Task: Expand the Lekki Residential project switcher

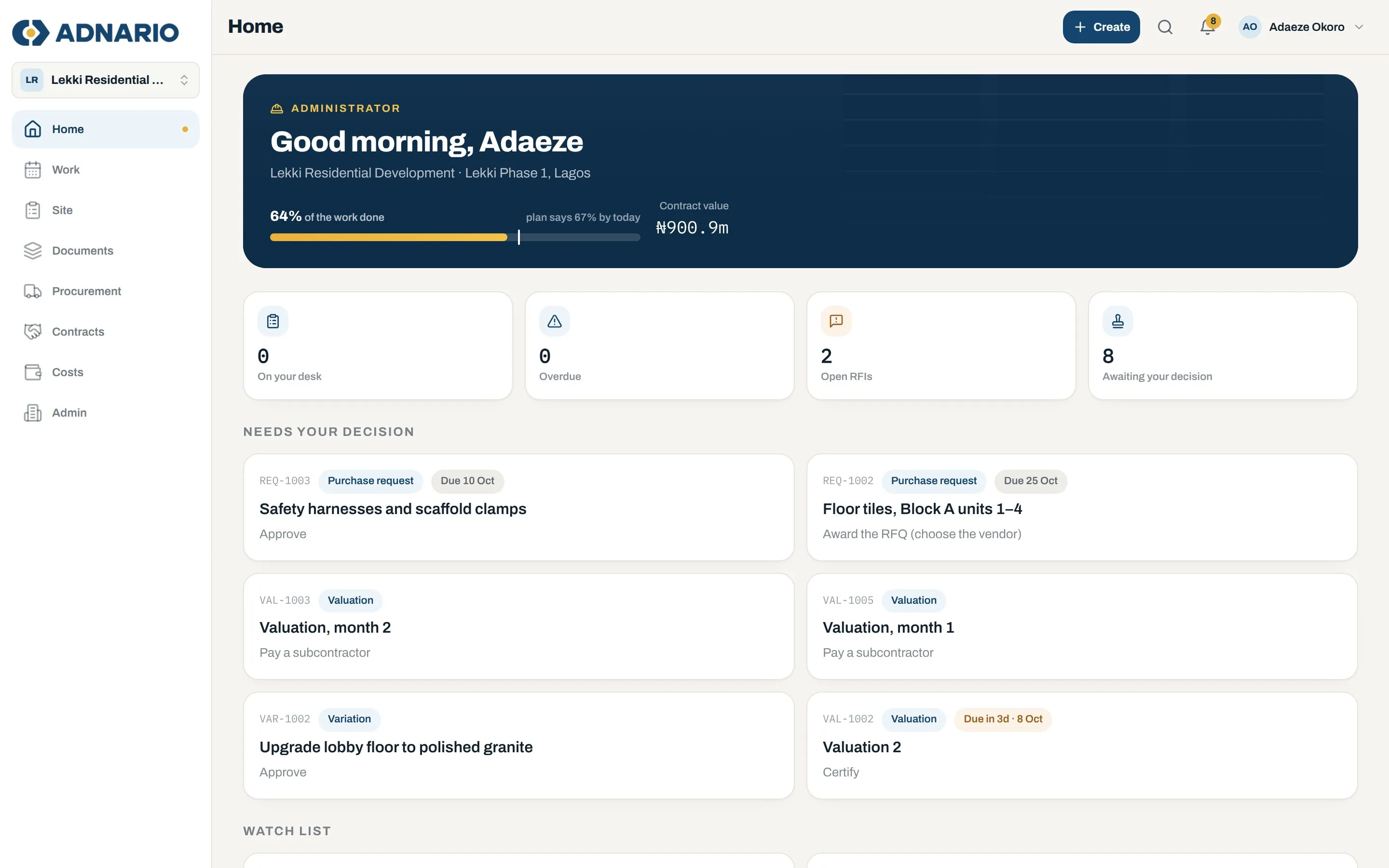Action: tap(106, 80)
